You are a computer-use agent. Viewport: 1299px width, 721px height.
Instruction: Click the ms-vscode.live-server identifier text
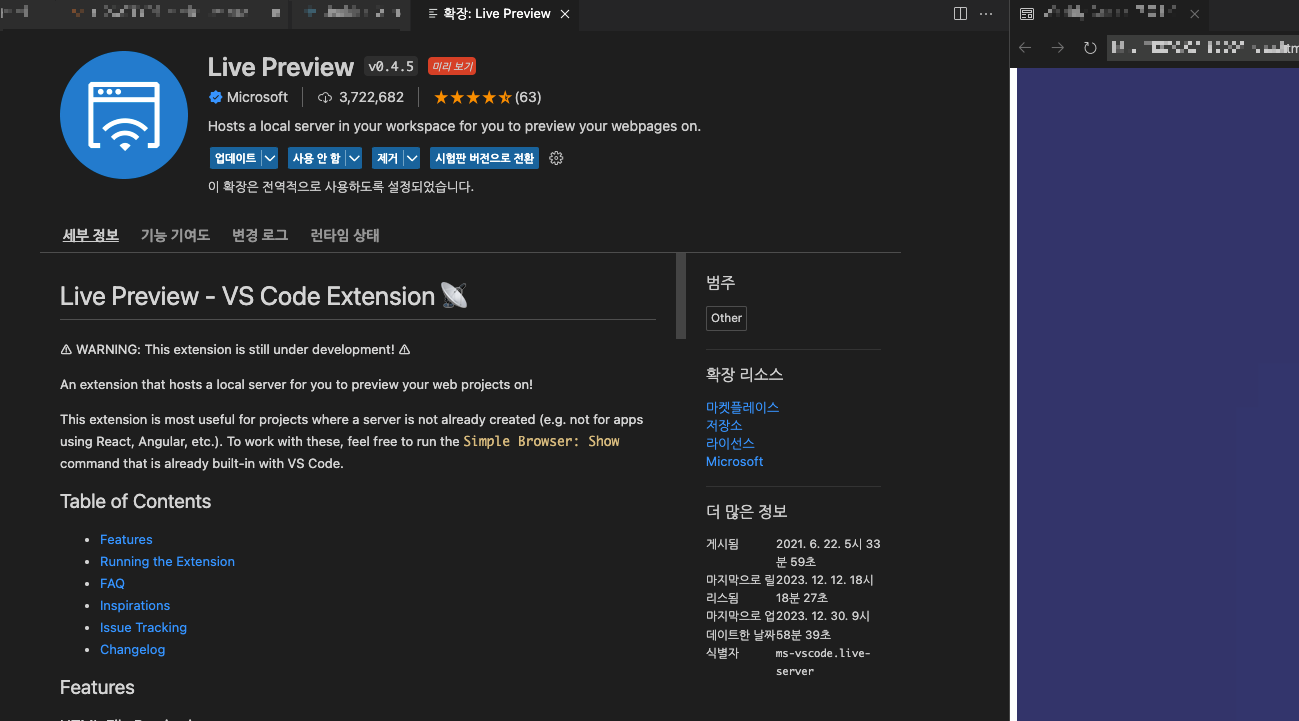[823, 662]
